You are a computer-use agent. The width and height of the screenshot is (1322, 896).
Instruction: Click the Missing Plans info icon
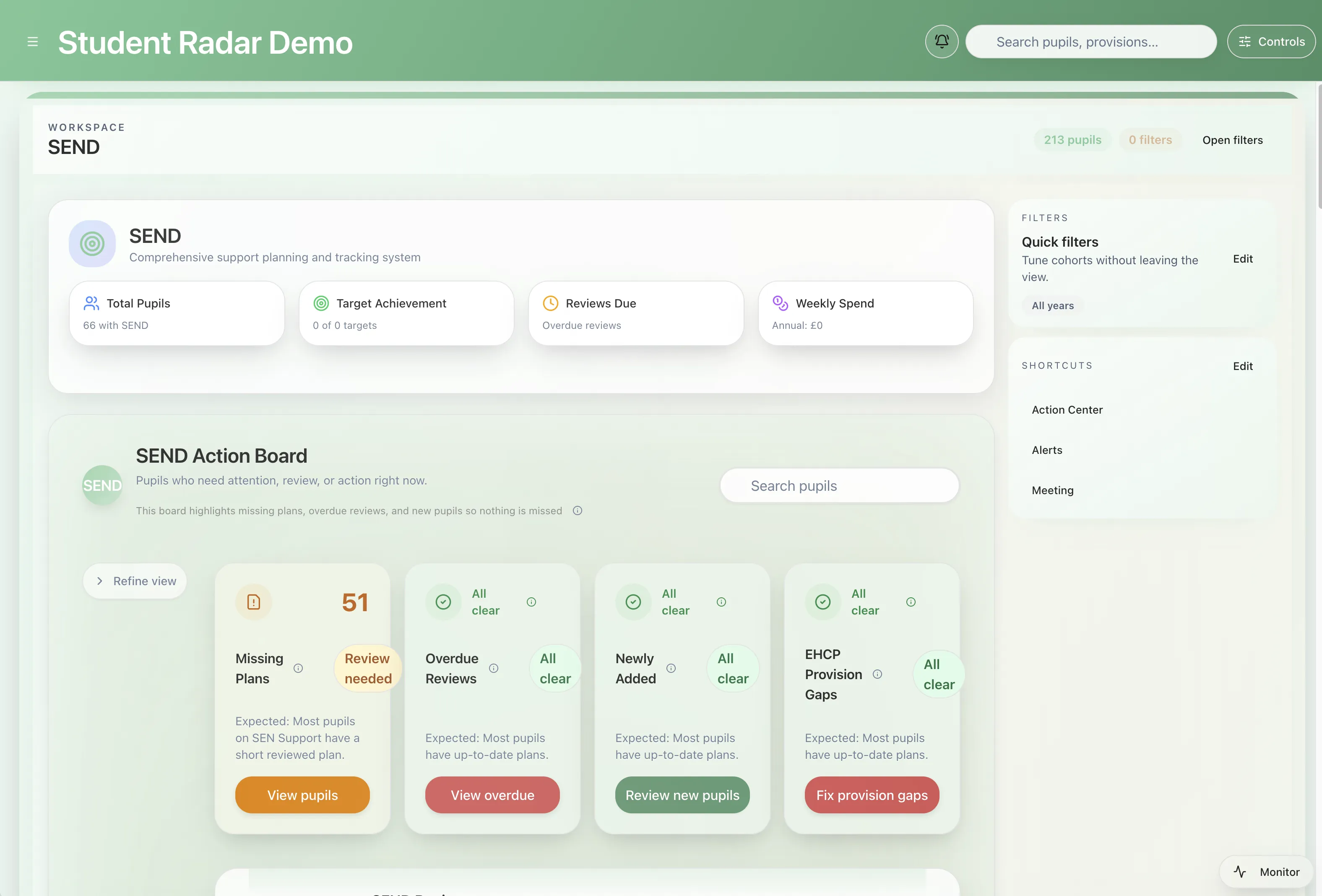tap(298, 668)
